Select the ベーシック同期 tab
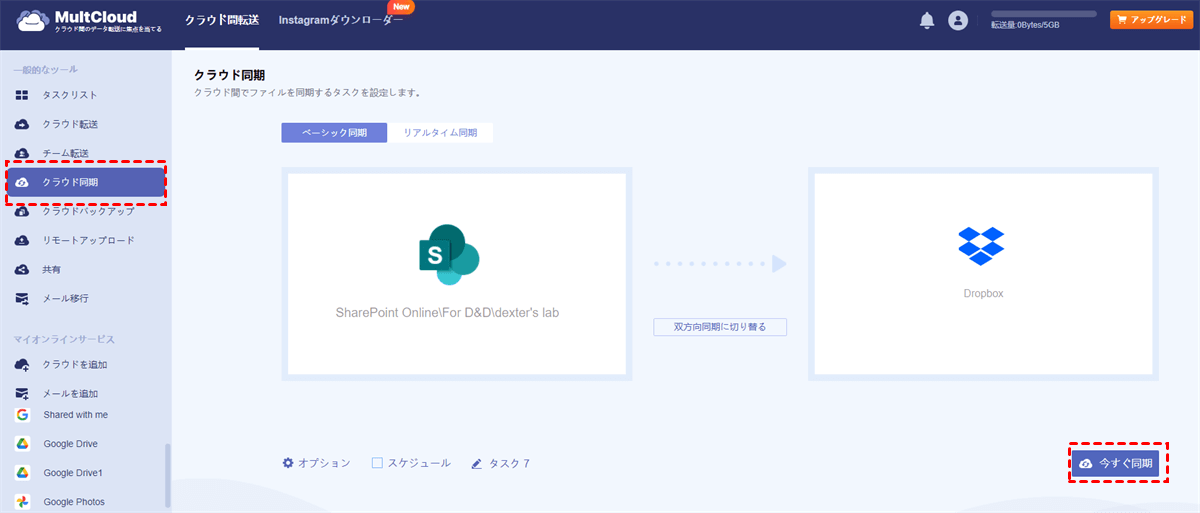This screenshot has height=513, width=1200. [x=334, y=132]
